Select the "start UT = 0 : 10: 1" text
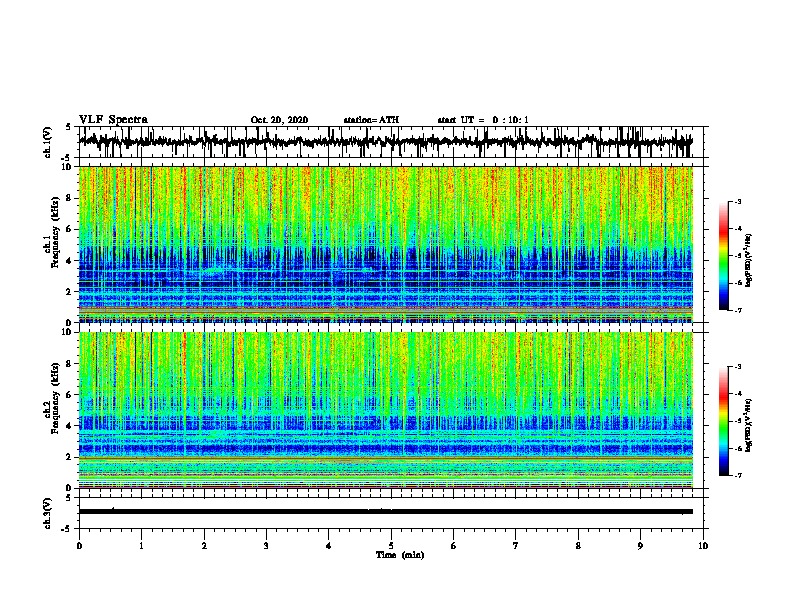The height and width of the screenshot is (612, 792). pyautogui.click(x=483, y=120)
